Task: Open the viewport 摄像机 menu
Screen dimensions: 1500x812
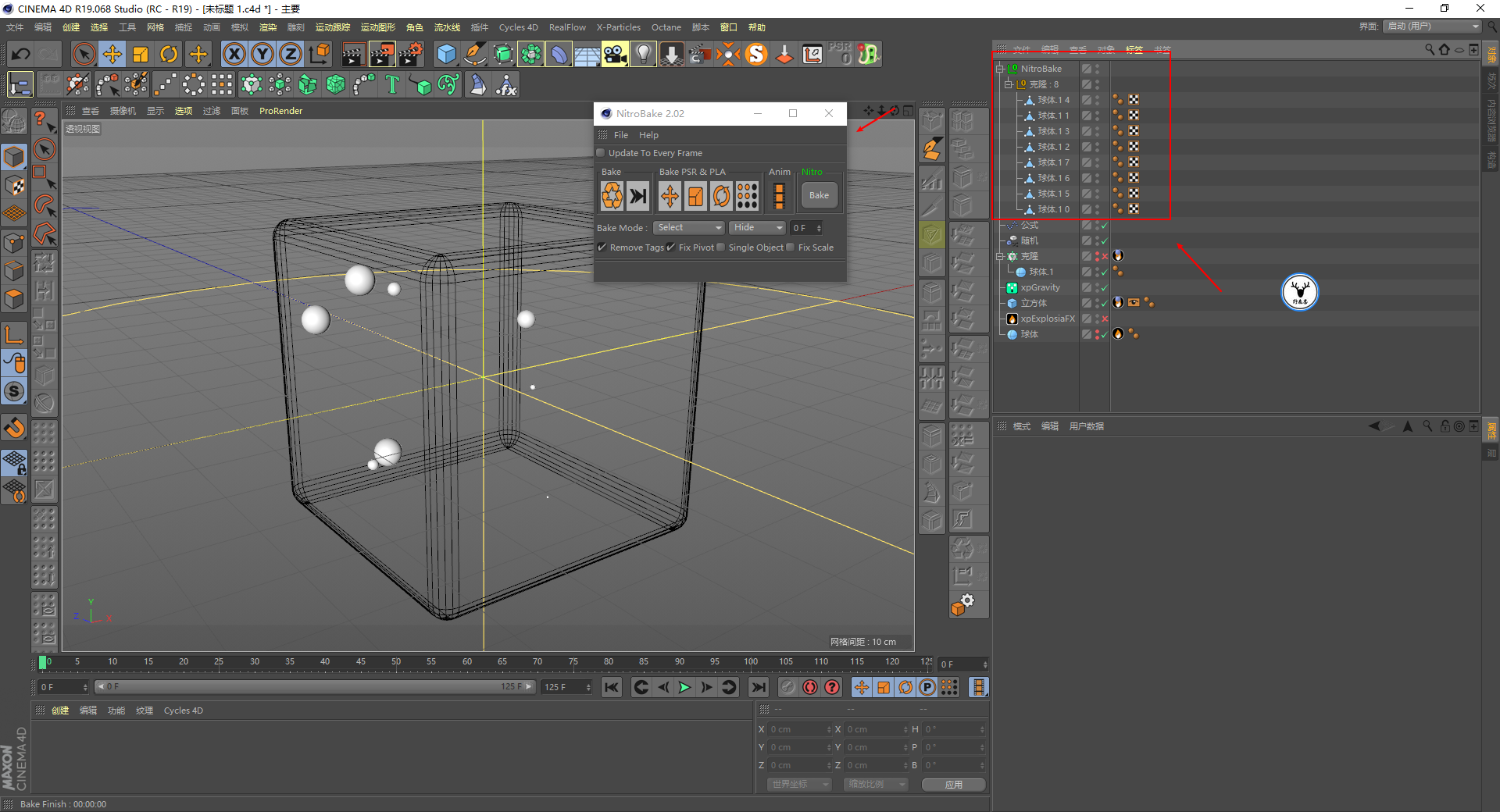Action: click(x=123, y=111)
